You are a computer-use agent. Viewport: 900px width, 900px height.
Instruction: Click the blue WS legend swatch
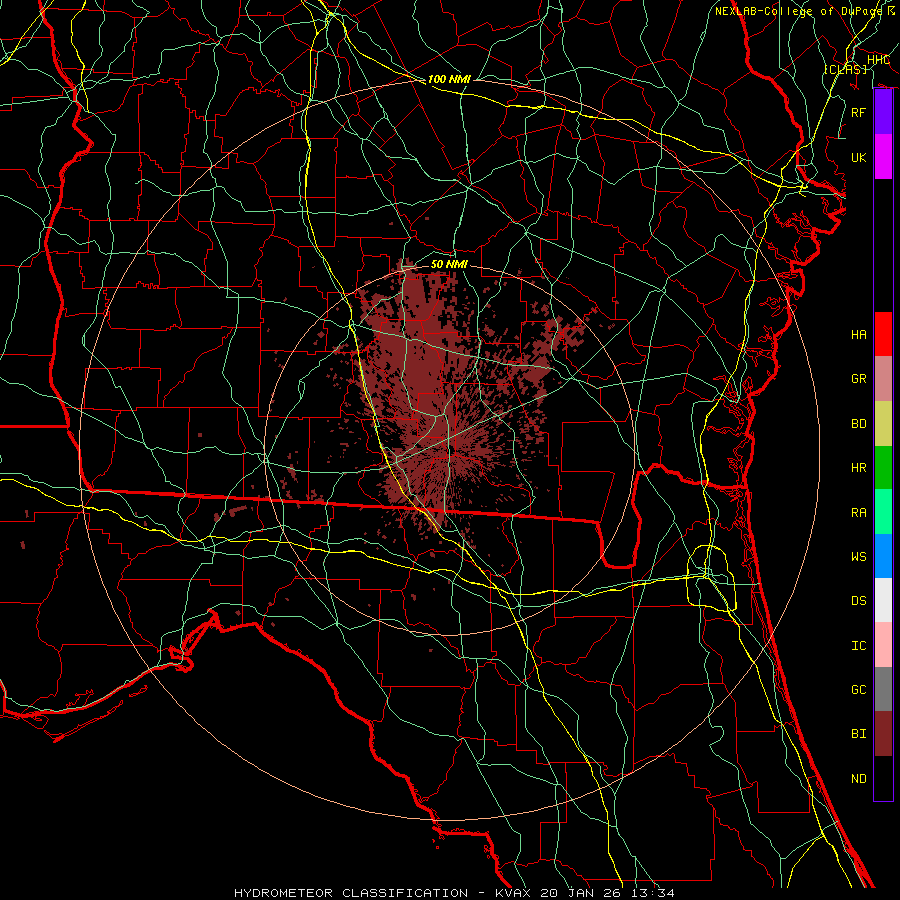tap(883, 556)
